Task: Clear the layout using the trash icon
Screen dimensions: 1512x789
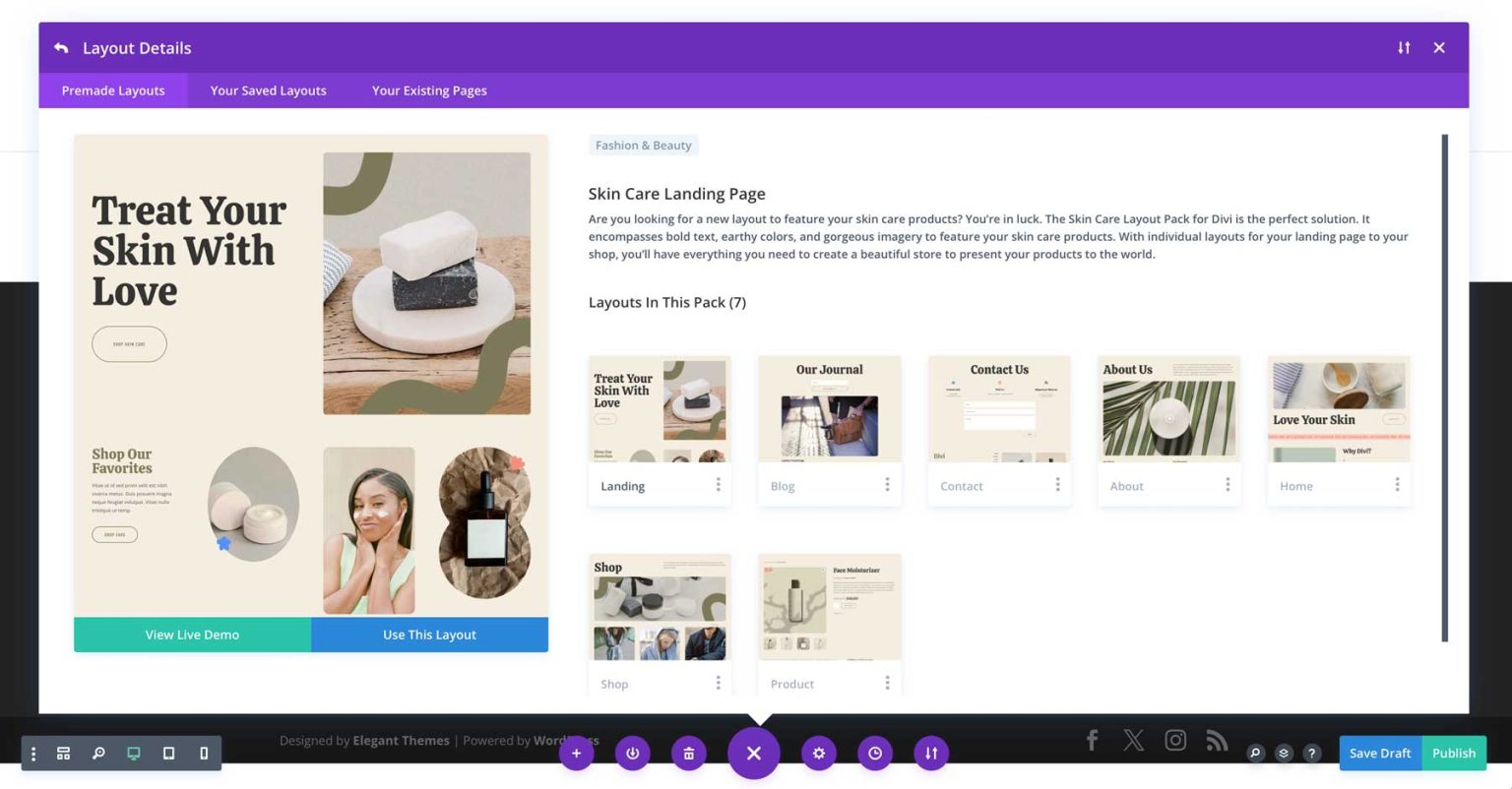Action: coord(688,753)
